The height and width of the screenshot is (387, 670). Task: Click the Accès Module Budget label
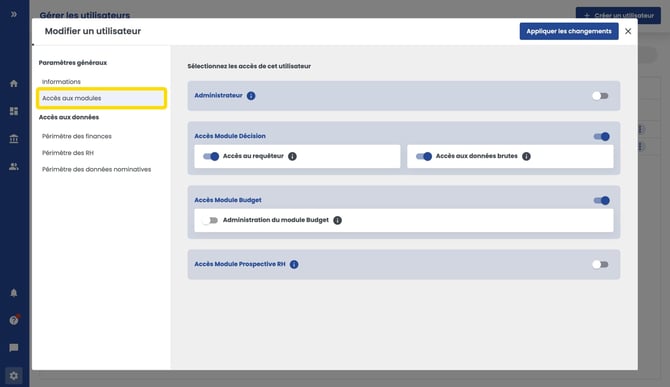coord(228,200)
